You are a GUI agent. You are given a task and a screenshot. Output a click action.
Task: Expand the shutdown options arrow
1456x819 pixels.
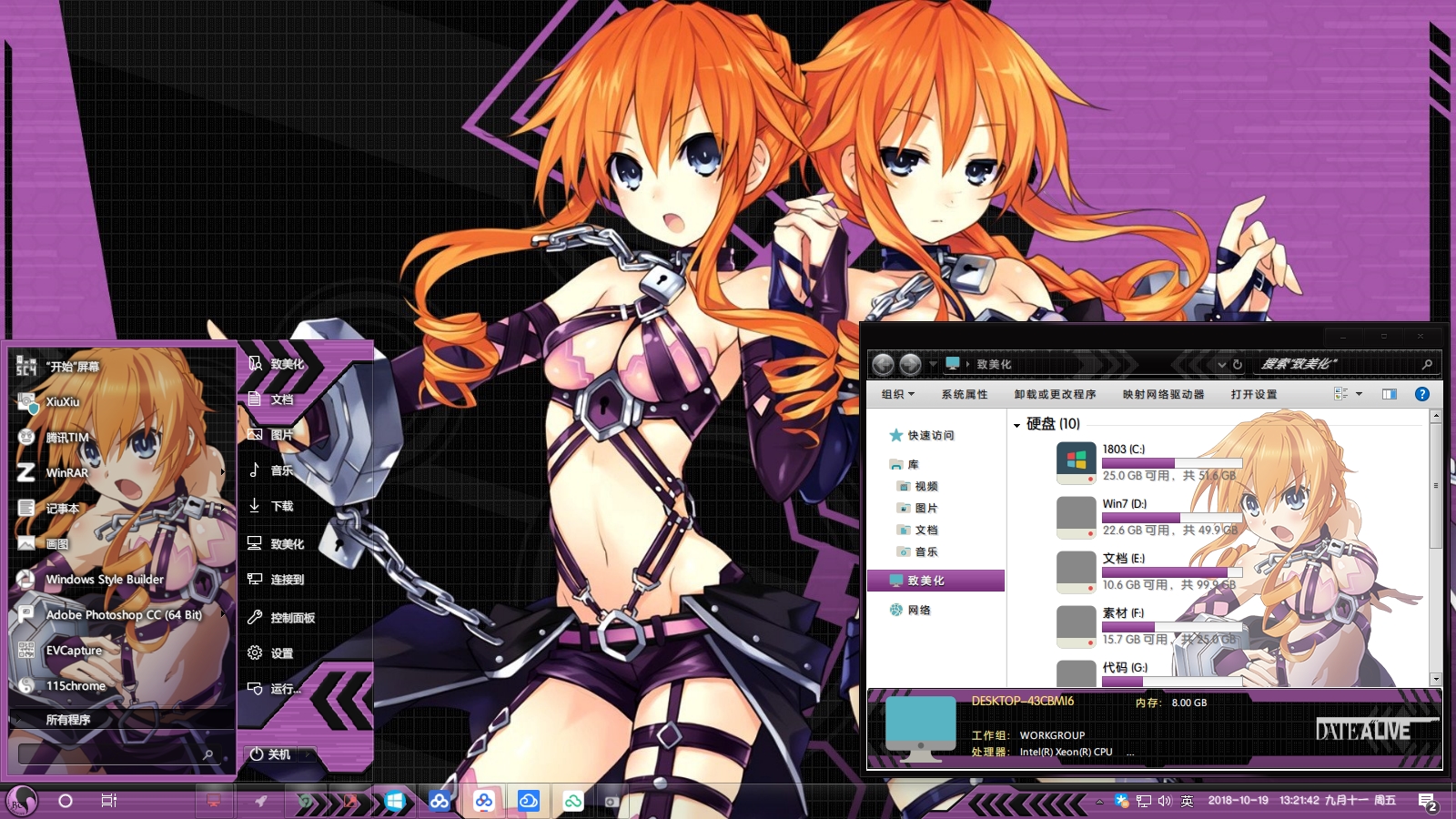point(309,754)
